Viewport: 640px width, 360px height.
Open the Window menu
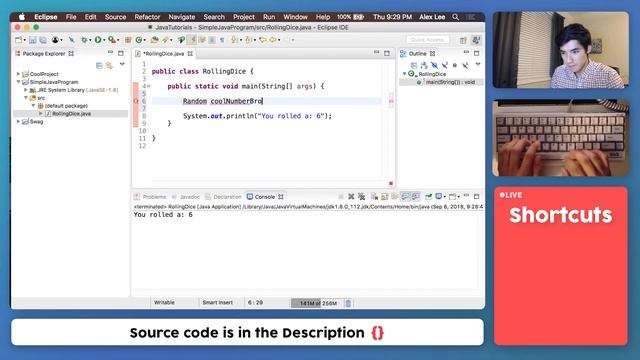(295, 17)
